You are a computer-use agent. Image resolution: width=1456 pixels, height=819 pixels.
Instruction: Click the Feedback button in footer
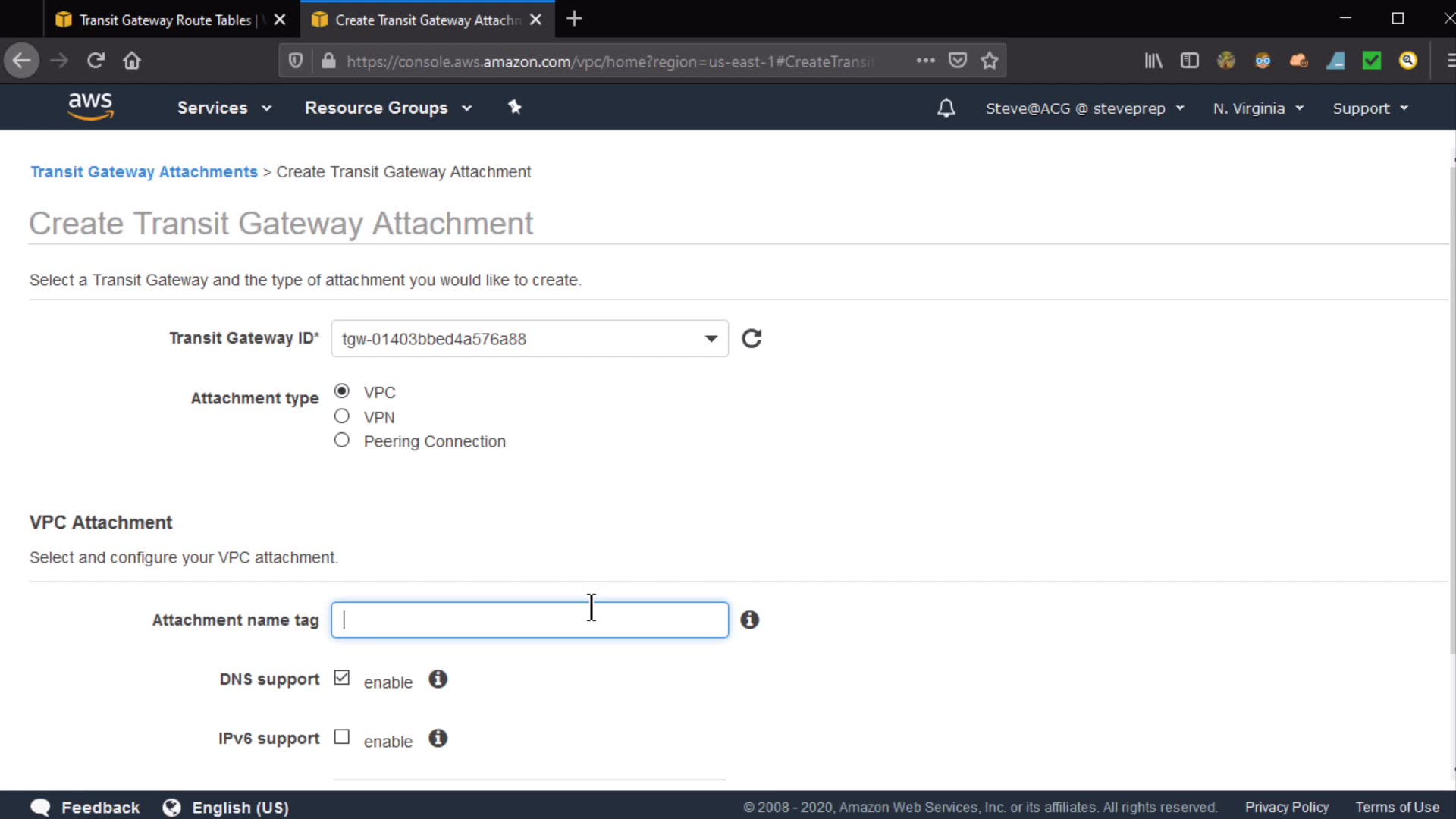point(85,808)
